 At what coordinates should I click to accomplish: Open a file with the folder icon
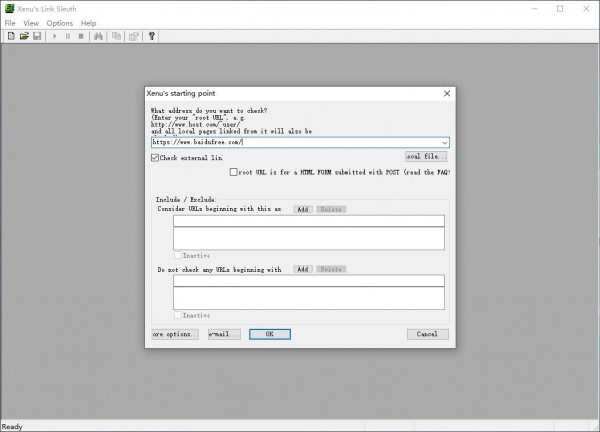(24, 36)
